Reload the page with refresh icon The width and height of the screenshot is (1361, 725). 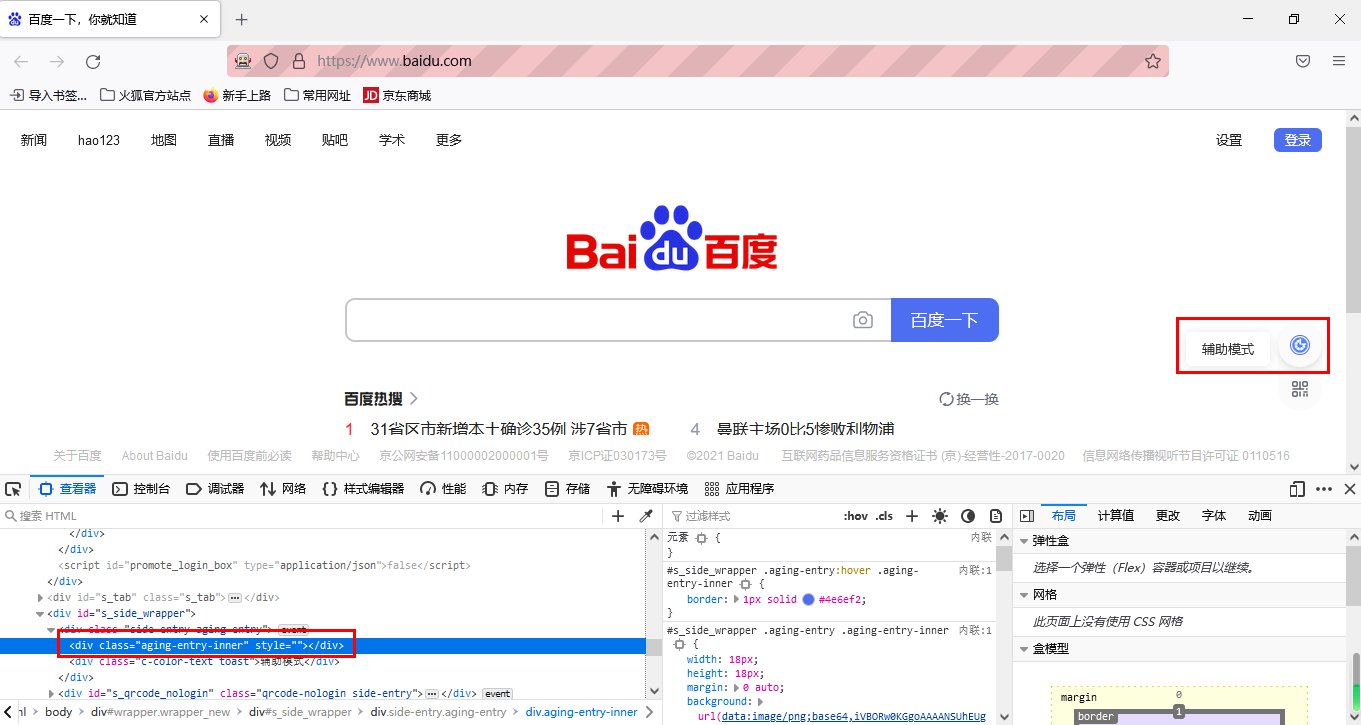(93, 61)
